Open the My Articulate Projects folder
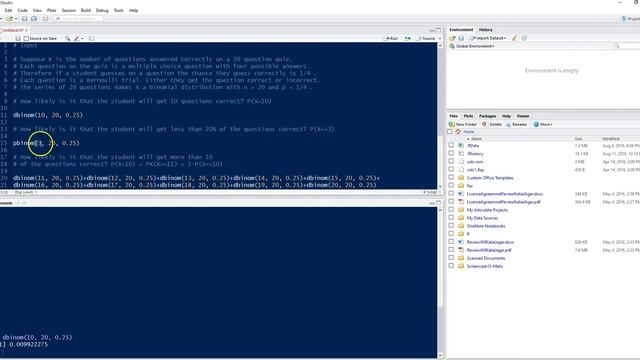 [487, 210]
